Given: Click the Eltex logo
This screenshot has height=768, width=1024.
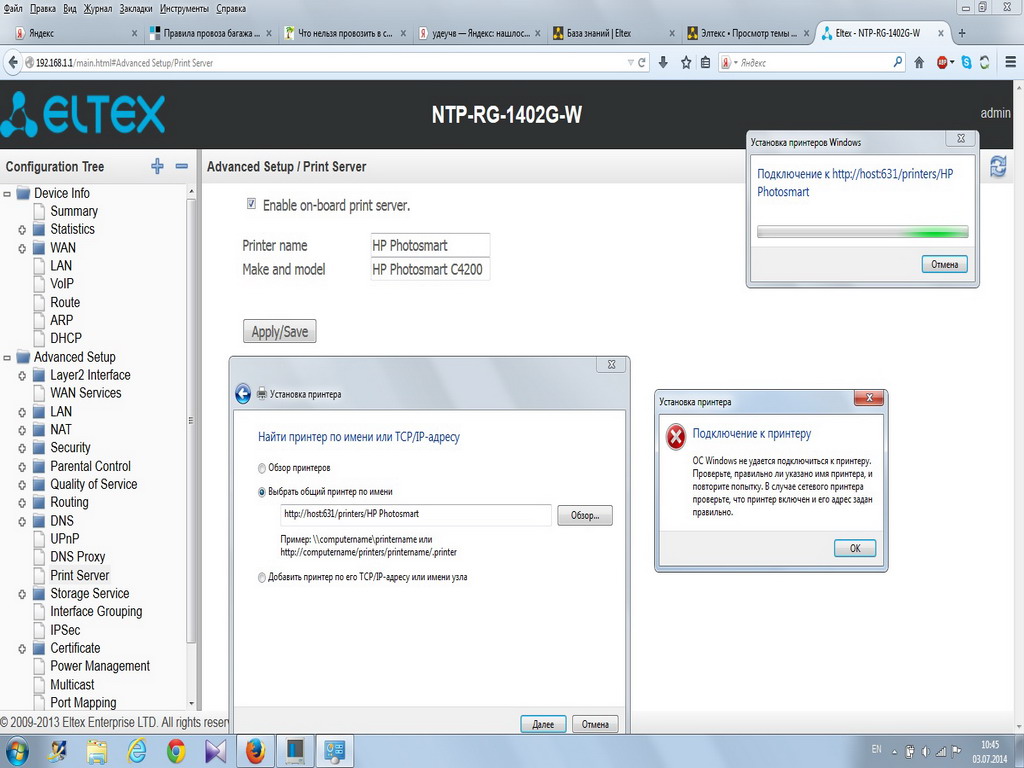Looking at the screenshot, I should point(83,114).
